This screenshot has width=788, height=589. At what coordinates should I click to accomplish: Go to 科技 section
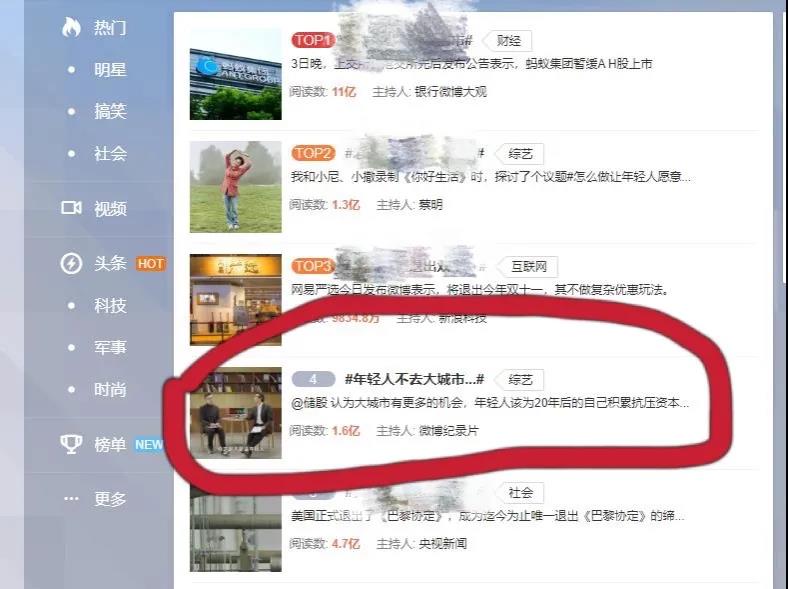(110, 306)
